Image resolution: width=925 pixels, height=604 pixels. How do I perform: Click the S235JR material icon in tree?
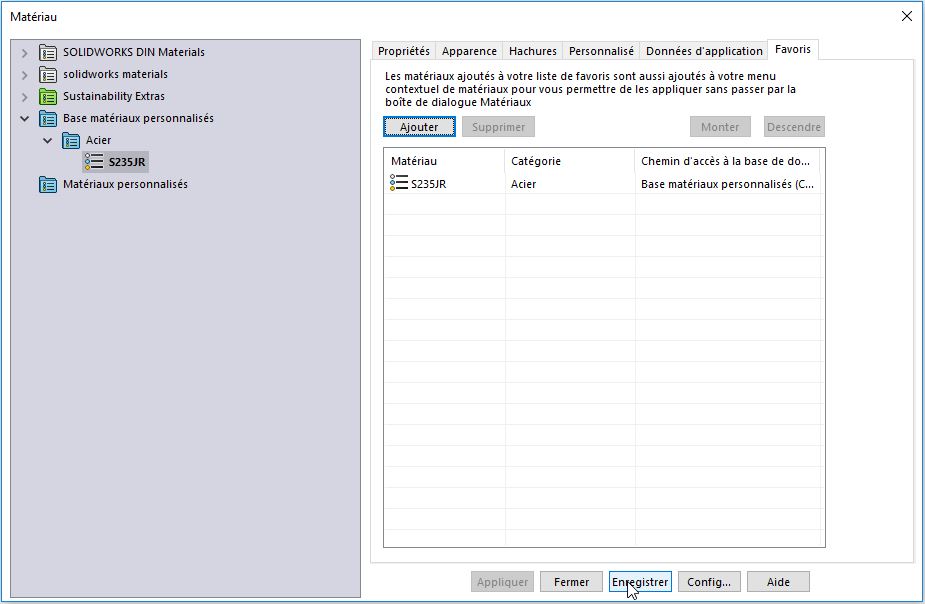pos(94,162)
